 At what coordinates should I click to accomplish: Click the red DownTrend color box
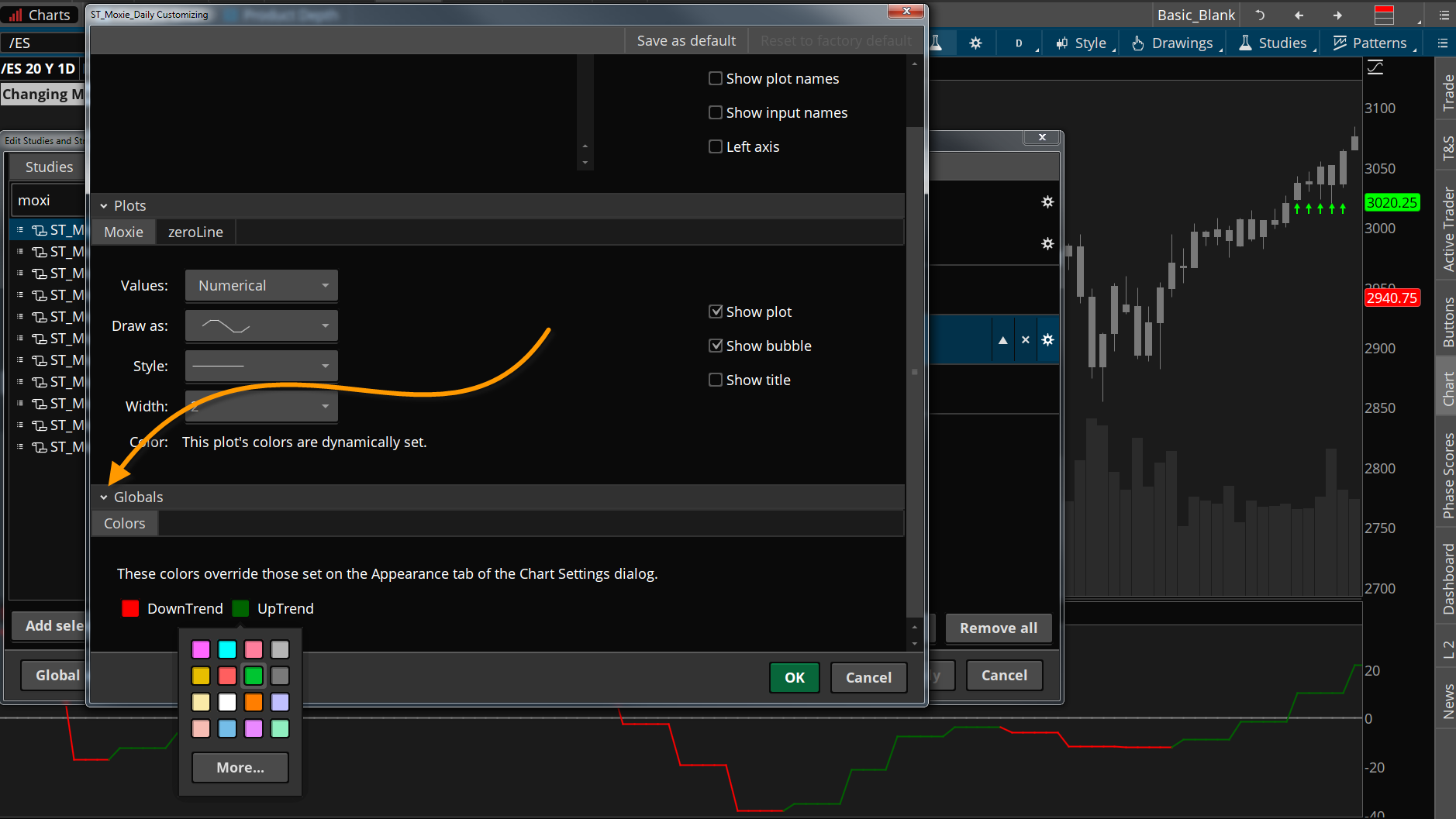coord(130,608)
